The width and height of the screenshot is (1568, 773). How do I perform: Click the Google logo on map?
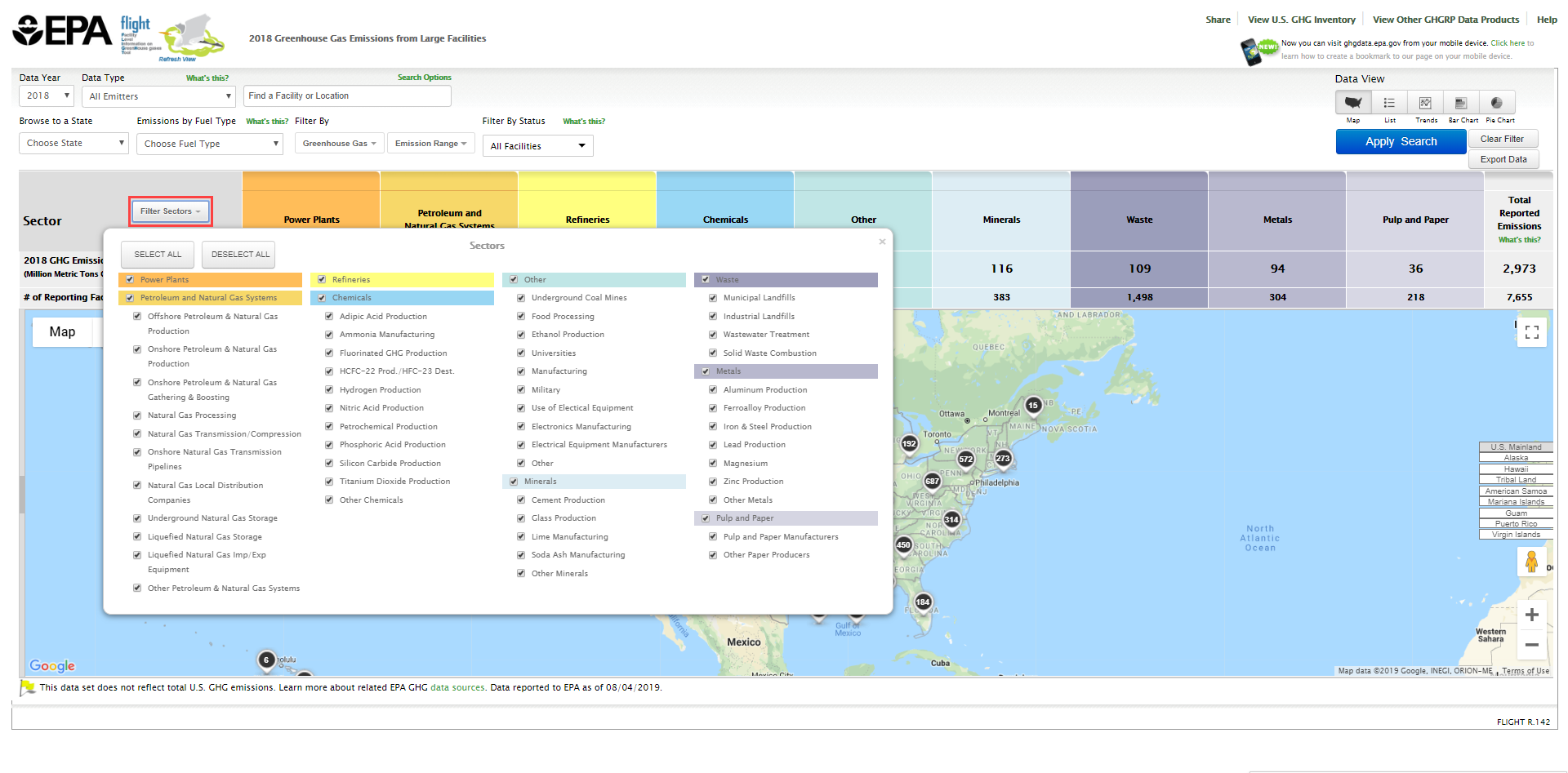tap(52, 666)
